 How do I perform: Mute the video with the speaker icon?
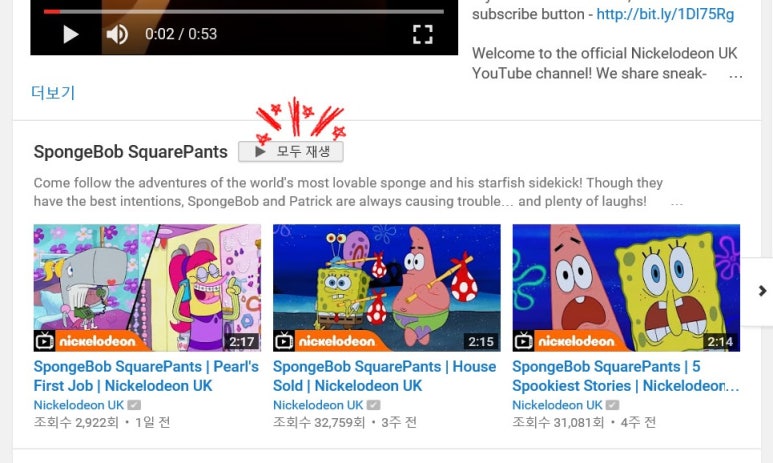coord(117,35)
